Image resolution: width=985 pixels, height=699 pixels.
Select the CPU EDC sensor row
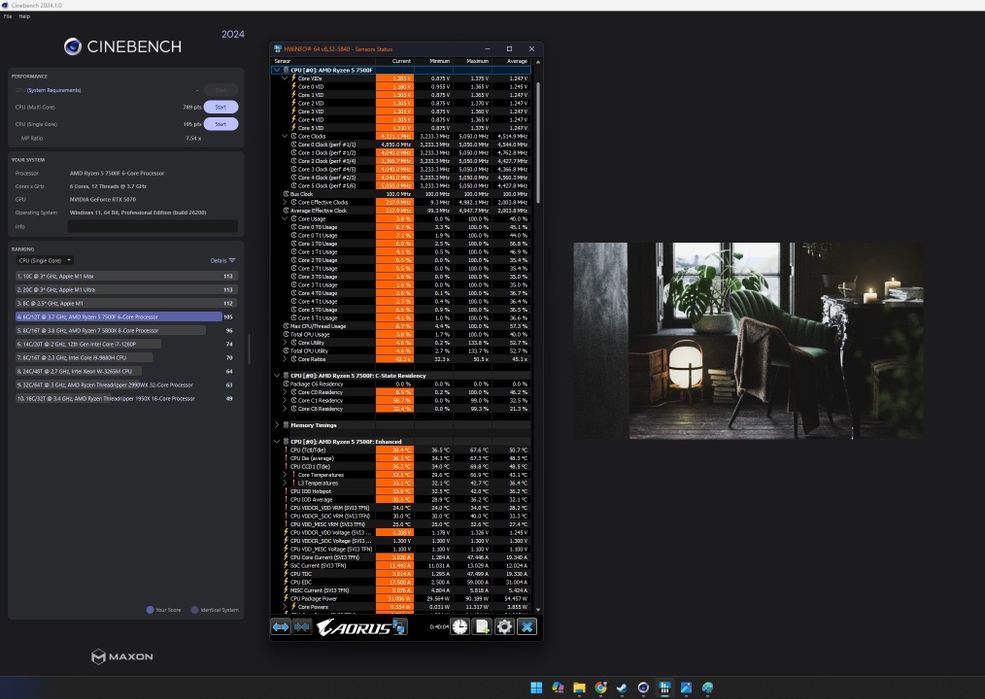[401, 582]
